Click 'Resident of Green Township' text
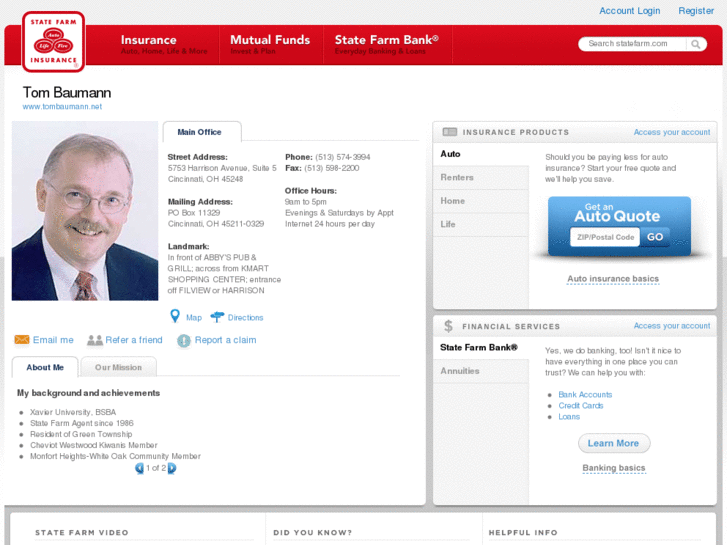This screenshot has height=545, width=727. pos(81,435)
